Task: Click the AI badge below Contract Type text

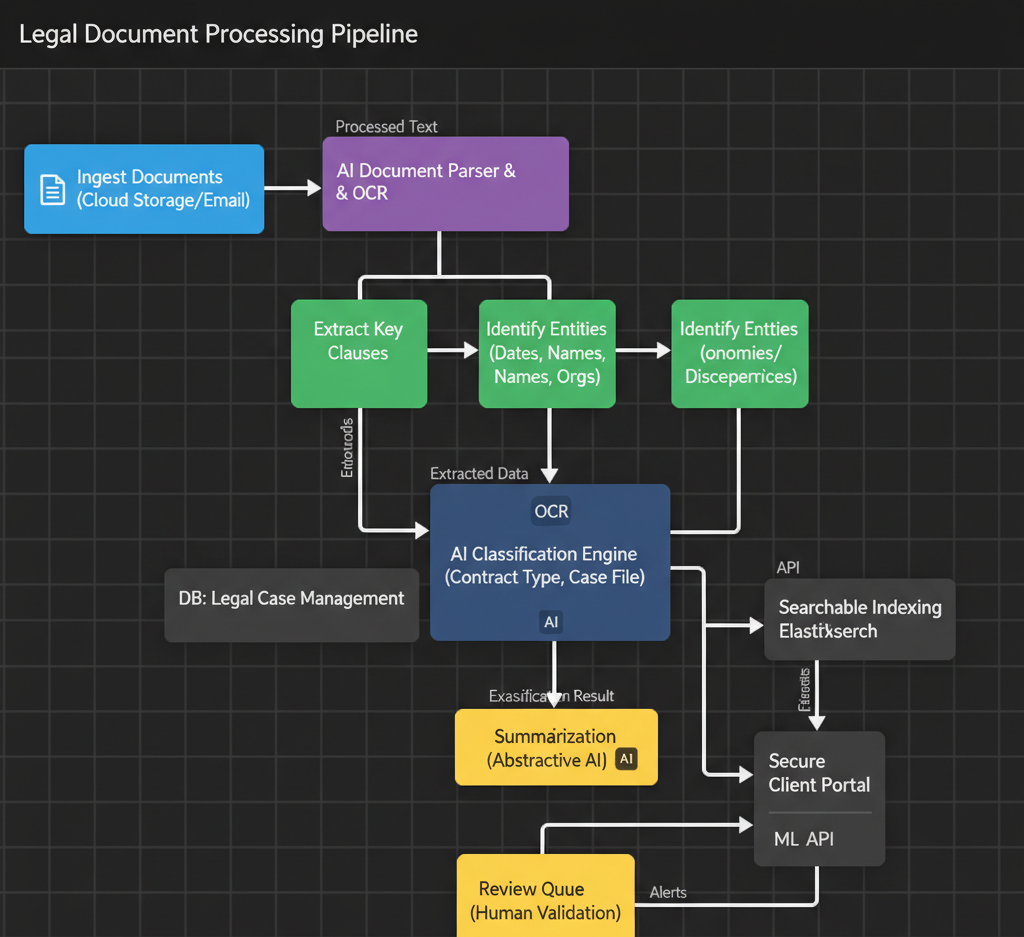Action: tap(551, 622)
